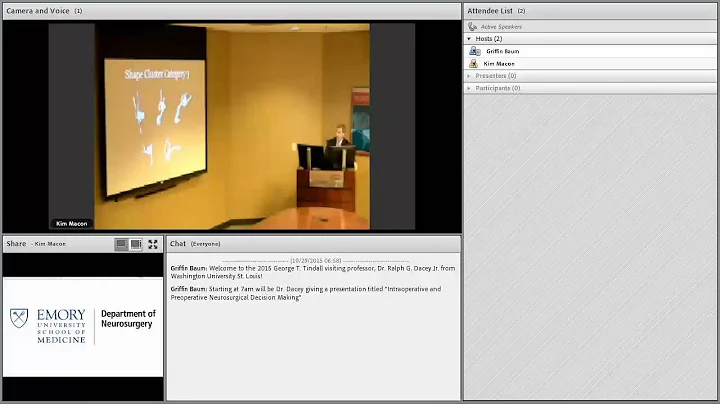
Task: Click the chat message 'Starting at 7am'
Action: click(306, 293)
